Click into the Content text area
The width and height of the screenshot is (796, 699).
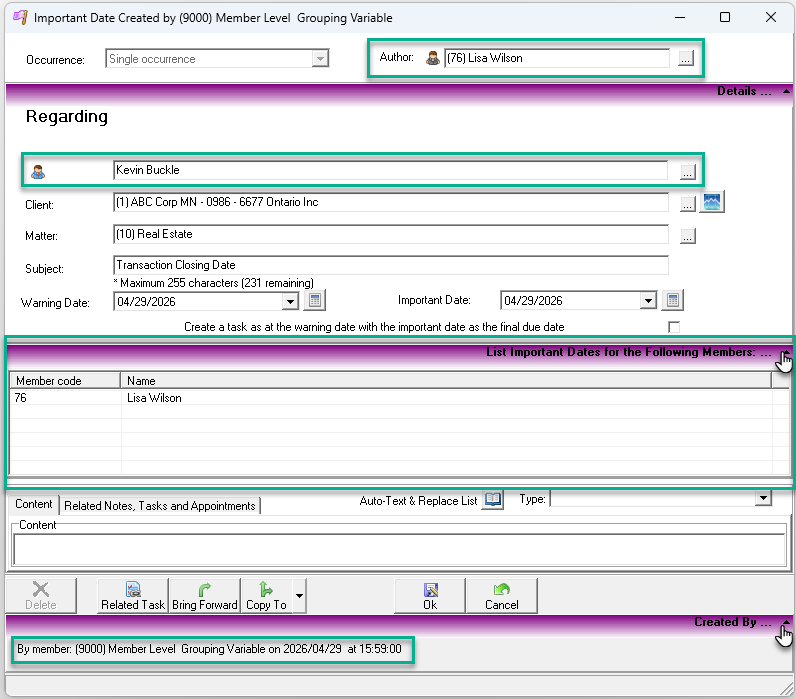click(x=400, y=550)
